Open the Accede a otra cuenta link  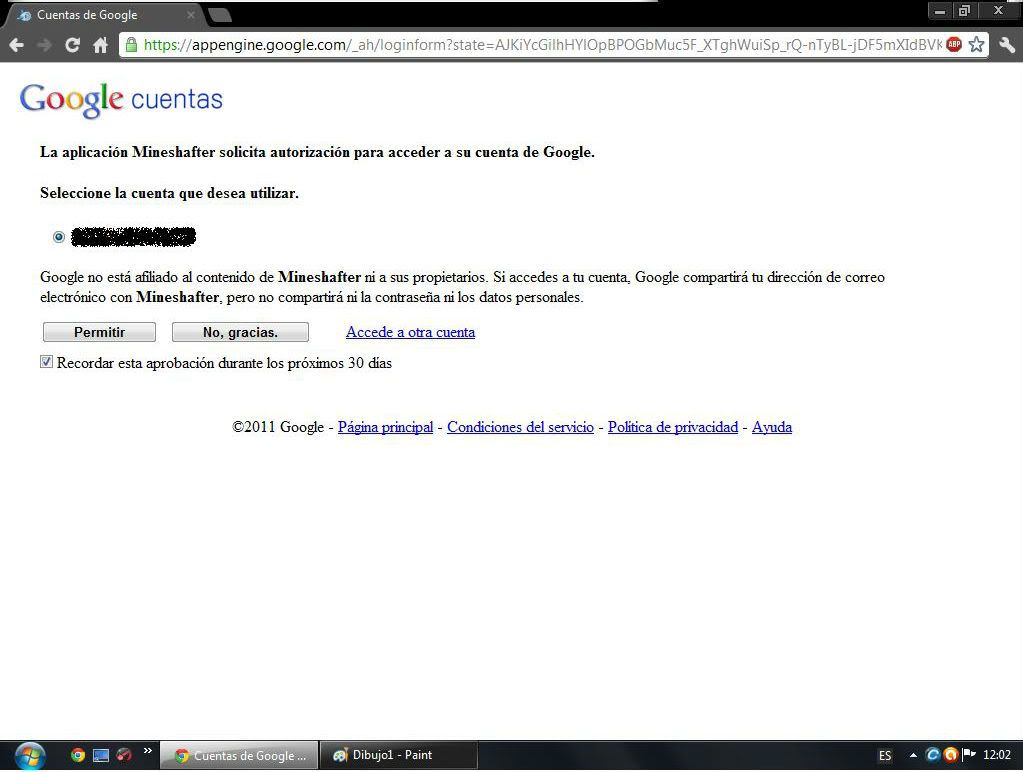coord(410,332)
